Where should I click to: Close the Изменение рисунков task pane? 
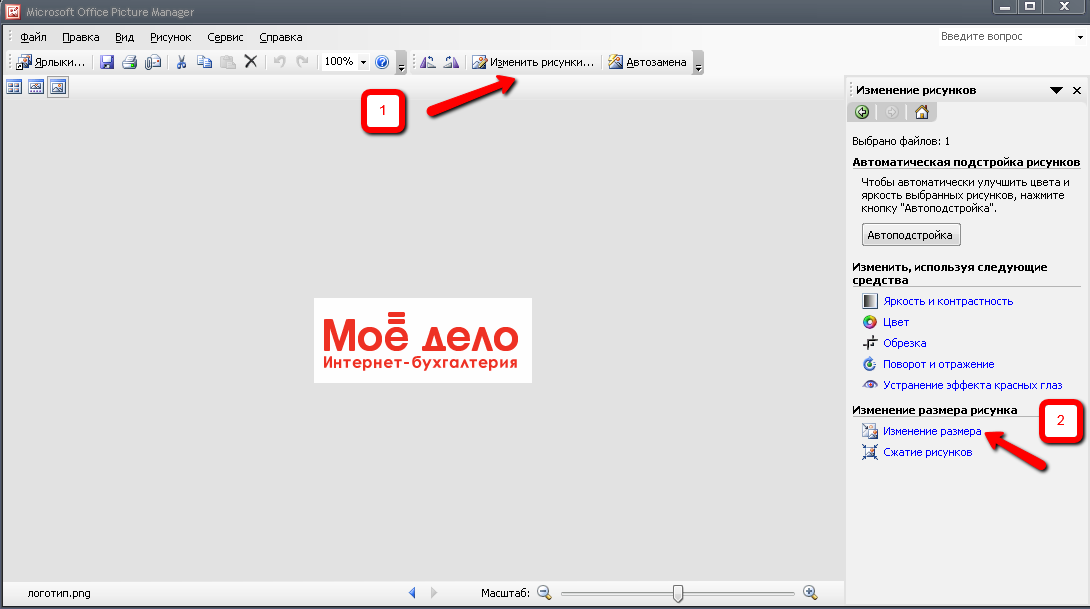[1077, 90]
